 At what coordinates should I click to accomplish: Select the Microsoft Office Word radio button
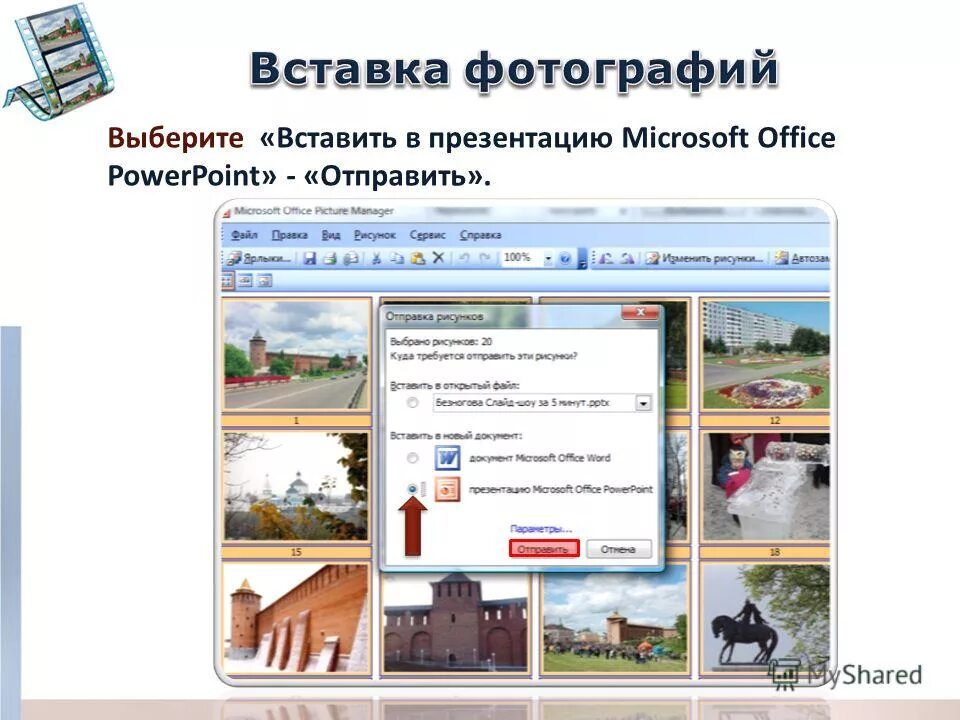[413, 458]
